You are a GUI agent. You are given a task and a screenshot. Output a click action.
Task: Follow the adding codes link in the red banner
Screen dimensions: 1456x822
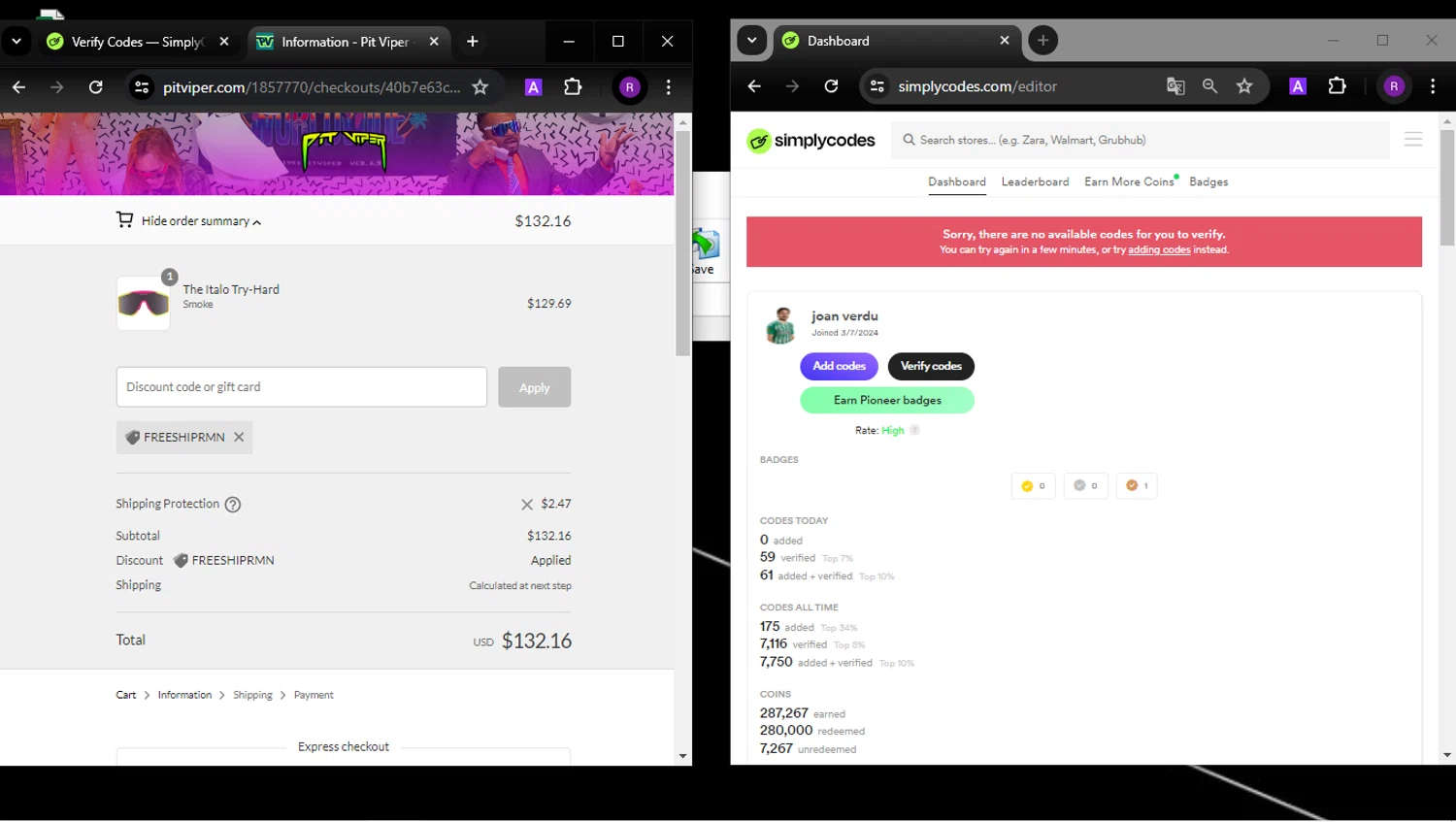coord(1159,250)
